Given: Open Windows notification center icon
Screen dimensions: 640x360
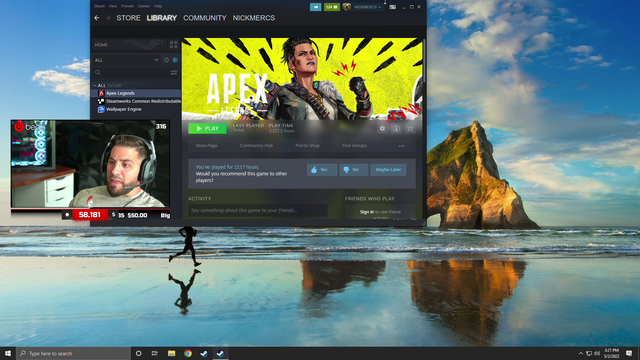Looking at the screenshot, I should (x=629, y=353).
